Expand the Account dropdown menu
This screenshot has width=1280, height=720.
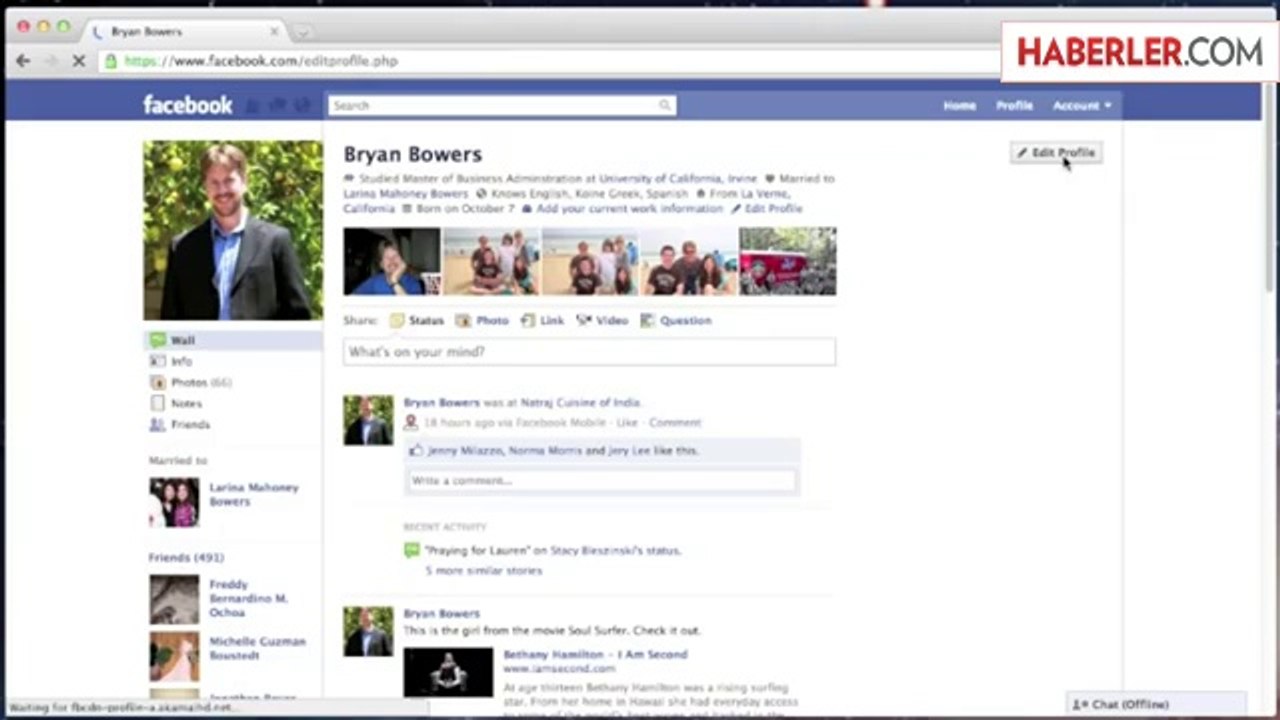[x=1082, y=105]
